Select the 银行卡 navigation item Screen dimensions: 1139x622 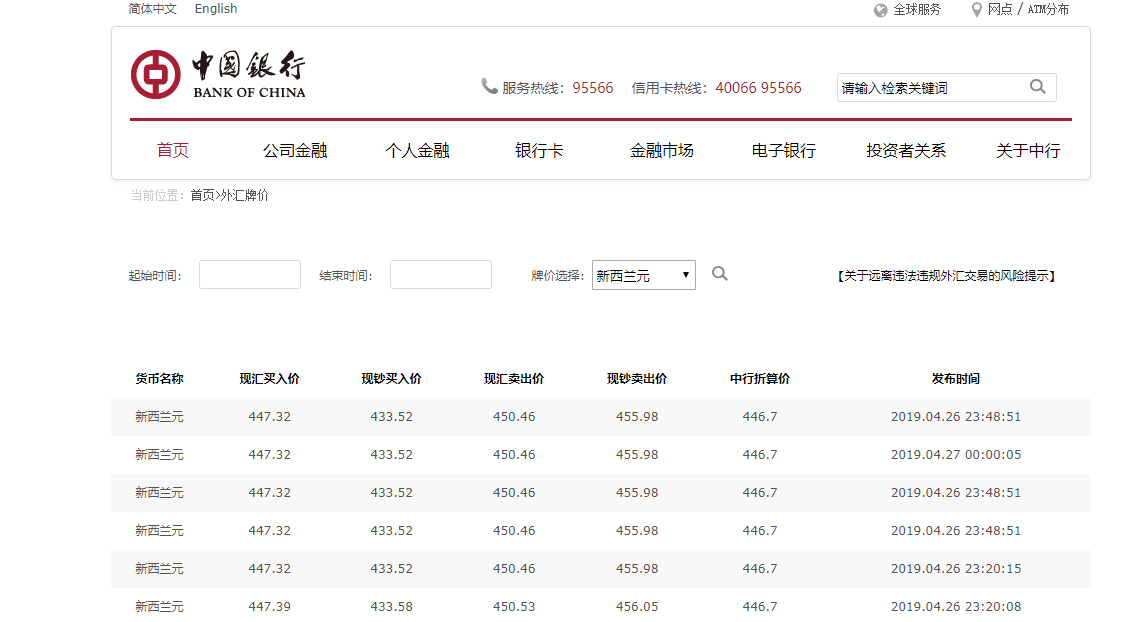click(539, 151)
